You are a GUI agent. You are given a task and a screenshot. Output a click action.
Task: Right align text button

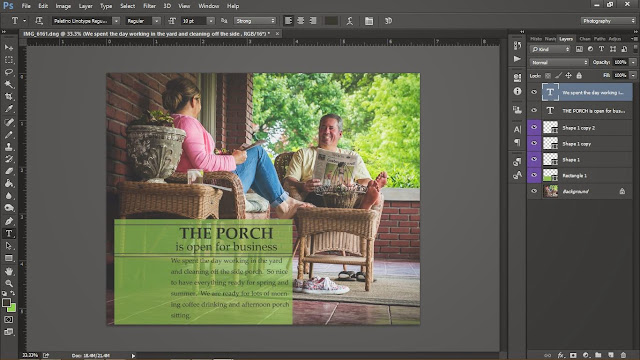(x=313, y=21)
